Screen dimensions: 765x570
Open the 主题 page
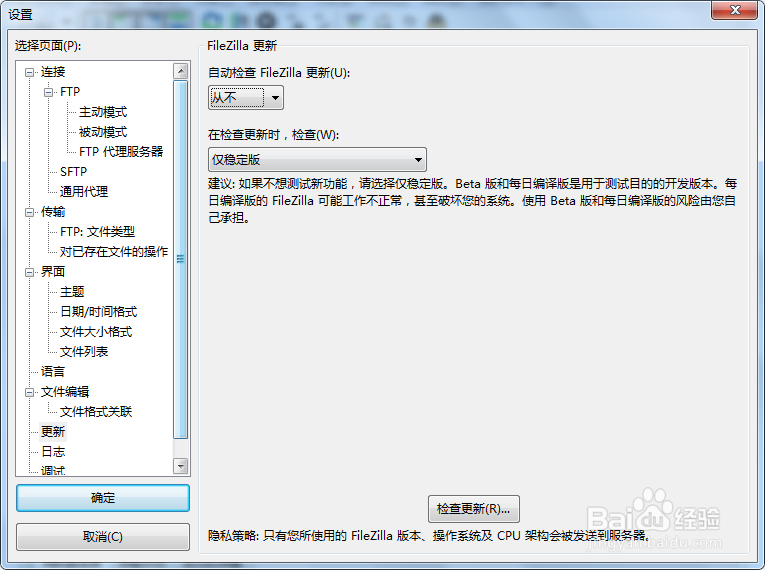72,292
